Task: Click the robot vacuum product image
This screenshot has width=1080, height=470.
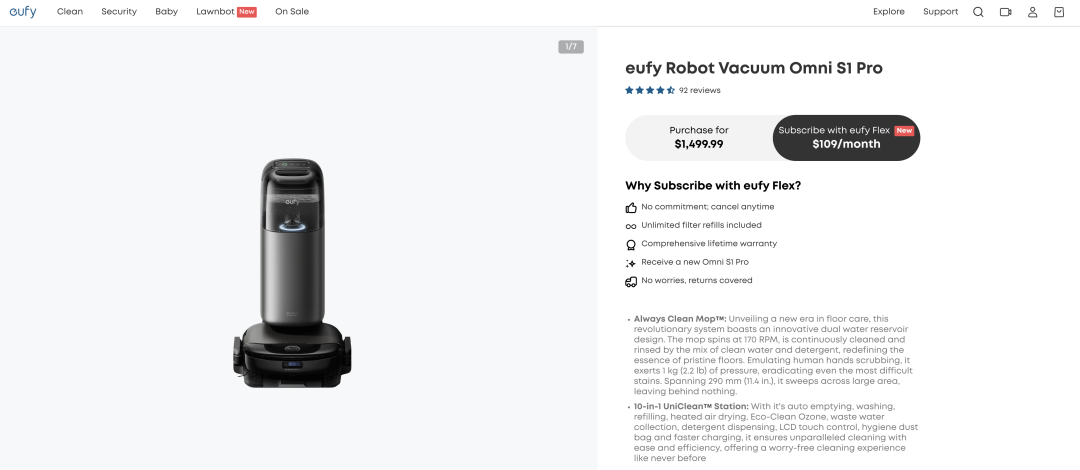Action: [x=293, y=270]
